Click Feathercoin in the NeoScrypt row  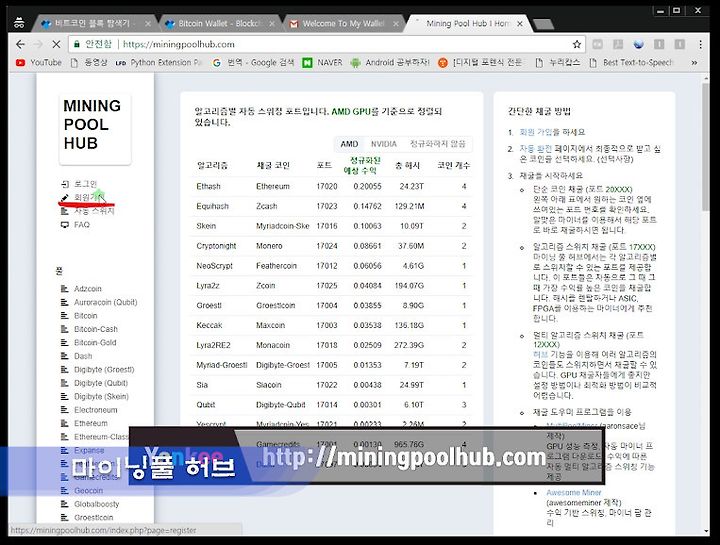click(x=276, y=266)
